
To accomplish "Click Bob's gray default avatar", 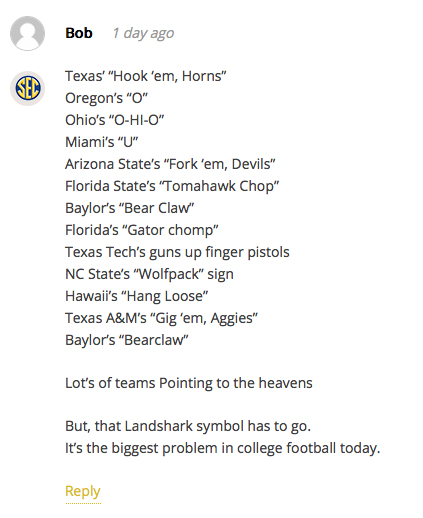I will point(27,33).
